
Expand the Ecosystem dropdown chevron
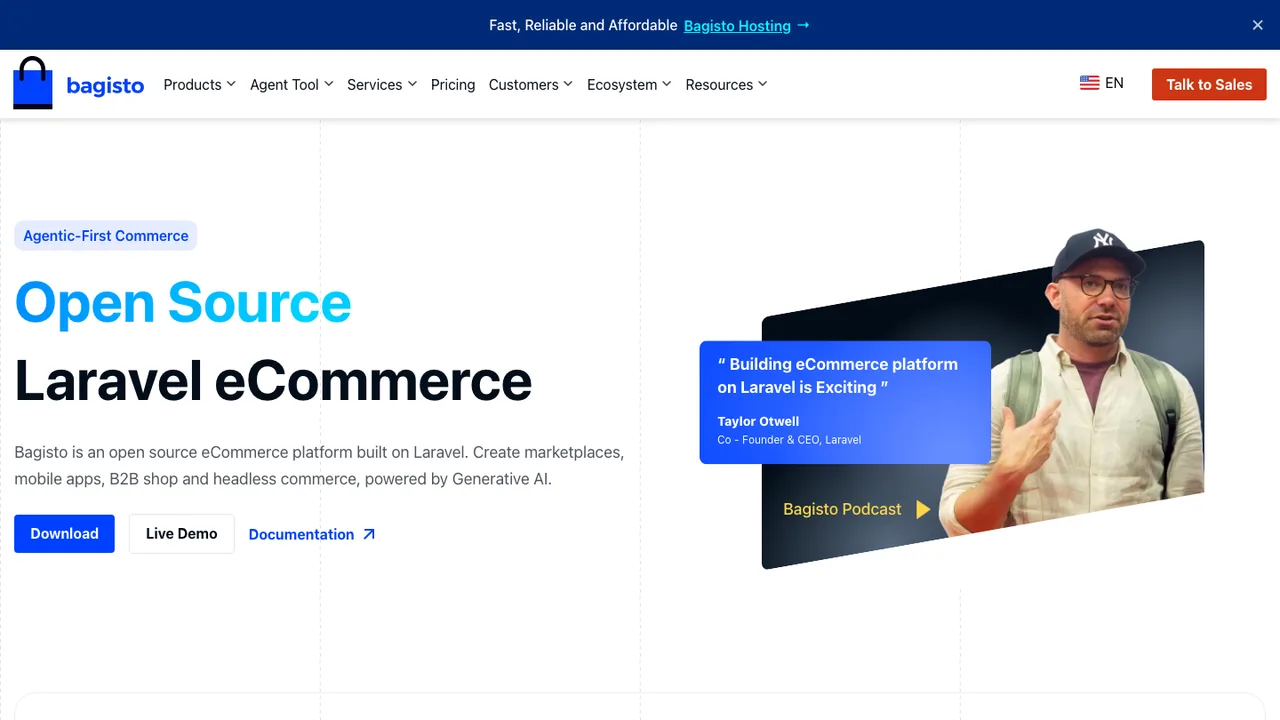pyautogui.click(x=667, y=84)
